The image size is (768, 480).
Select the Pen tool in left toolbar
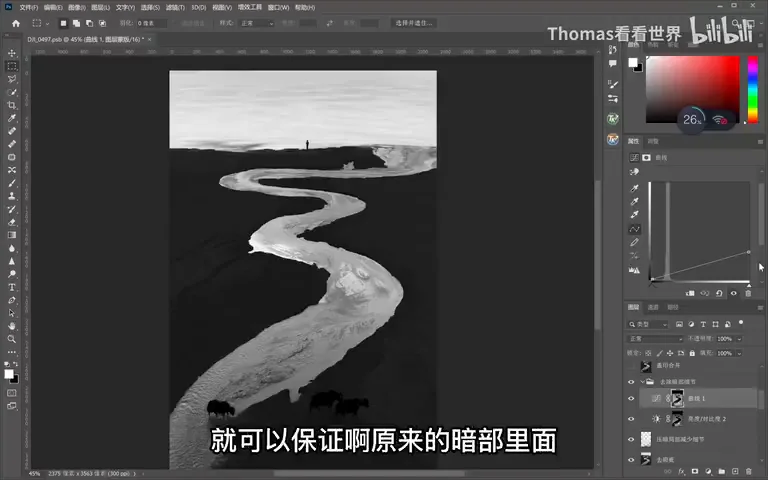pos(12,300)
